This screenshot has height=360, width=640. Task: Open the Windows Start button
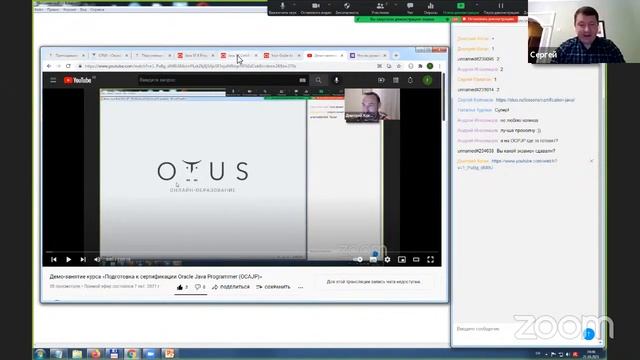(40, 354)
